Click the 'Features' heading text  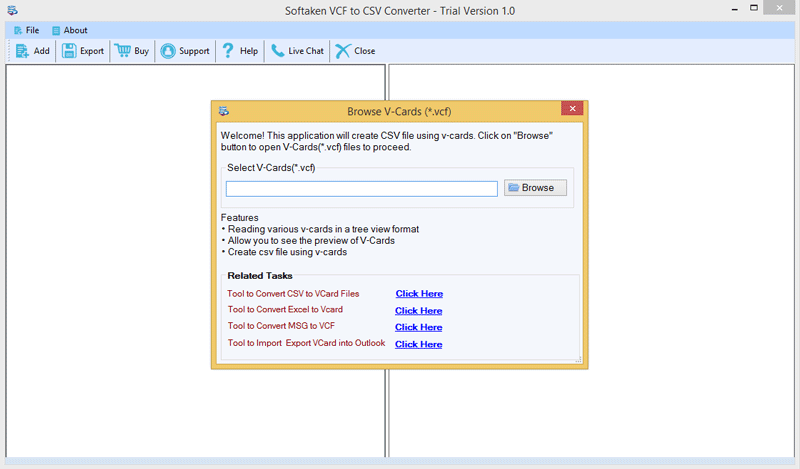tap(239, 217)
